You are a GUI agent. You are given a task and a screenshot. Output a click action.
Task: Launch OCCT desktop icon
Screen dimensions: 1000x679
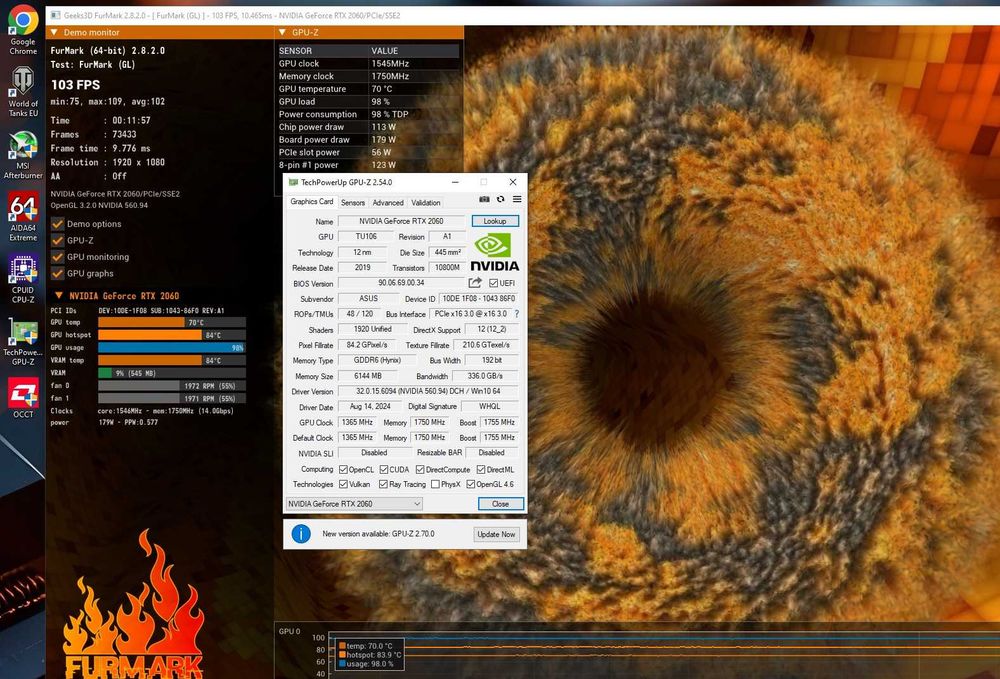pyautogui.click(x=23, y=397)
